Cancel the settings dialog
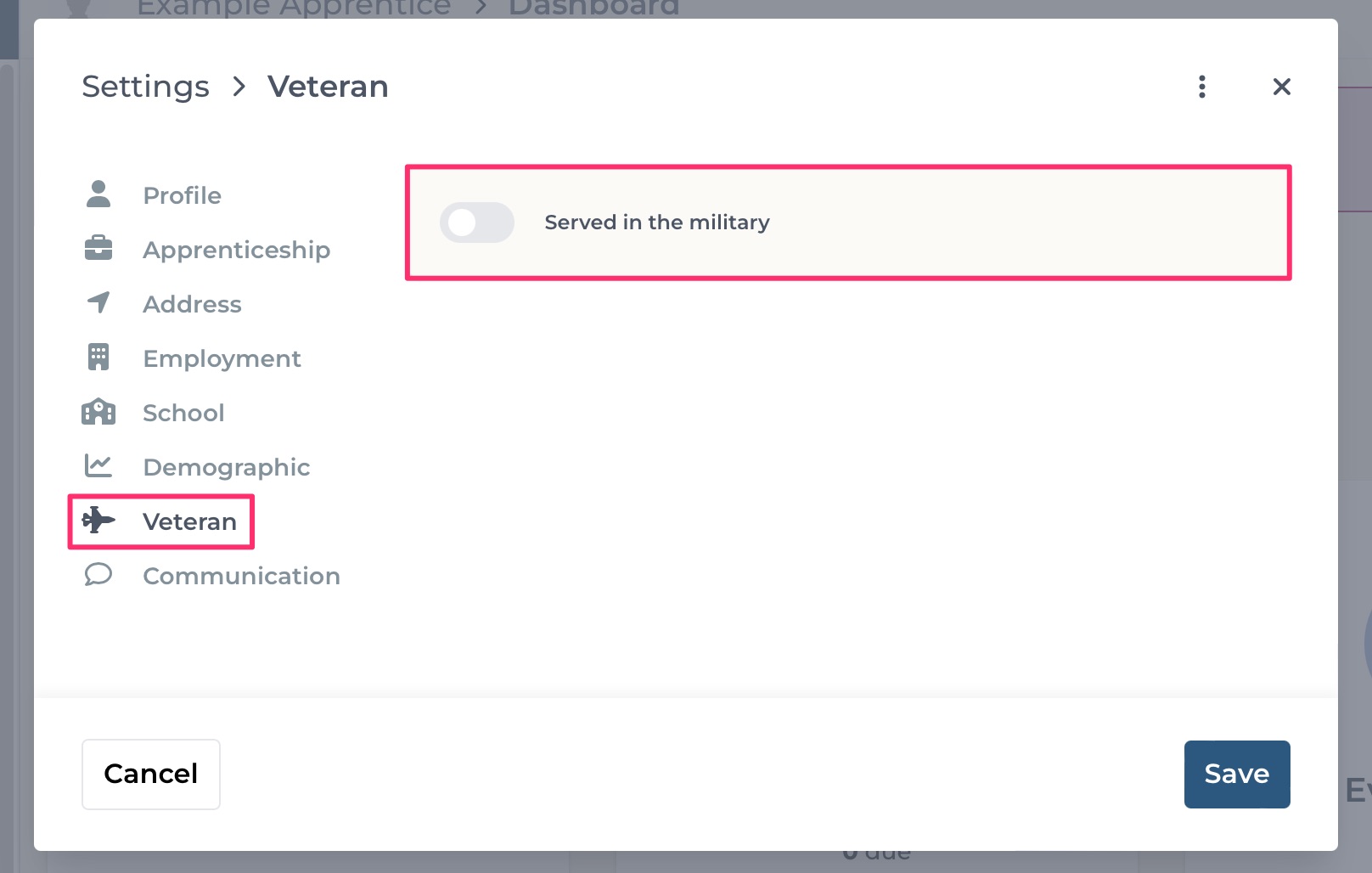 coord(151,774)
